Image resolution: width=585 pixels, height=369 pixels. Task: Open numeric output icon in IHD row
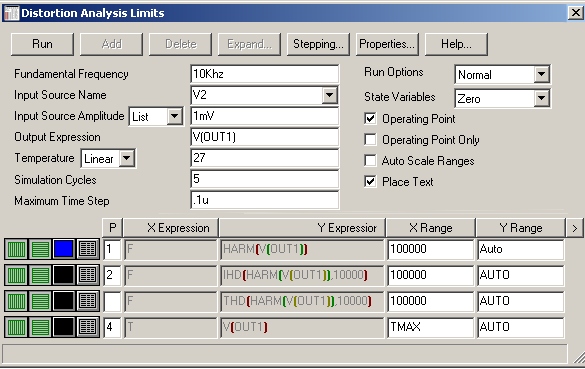point(88,275)
